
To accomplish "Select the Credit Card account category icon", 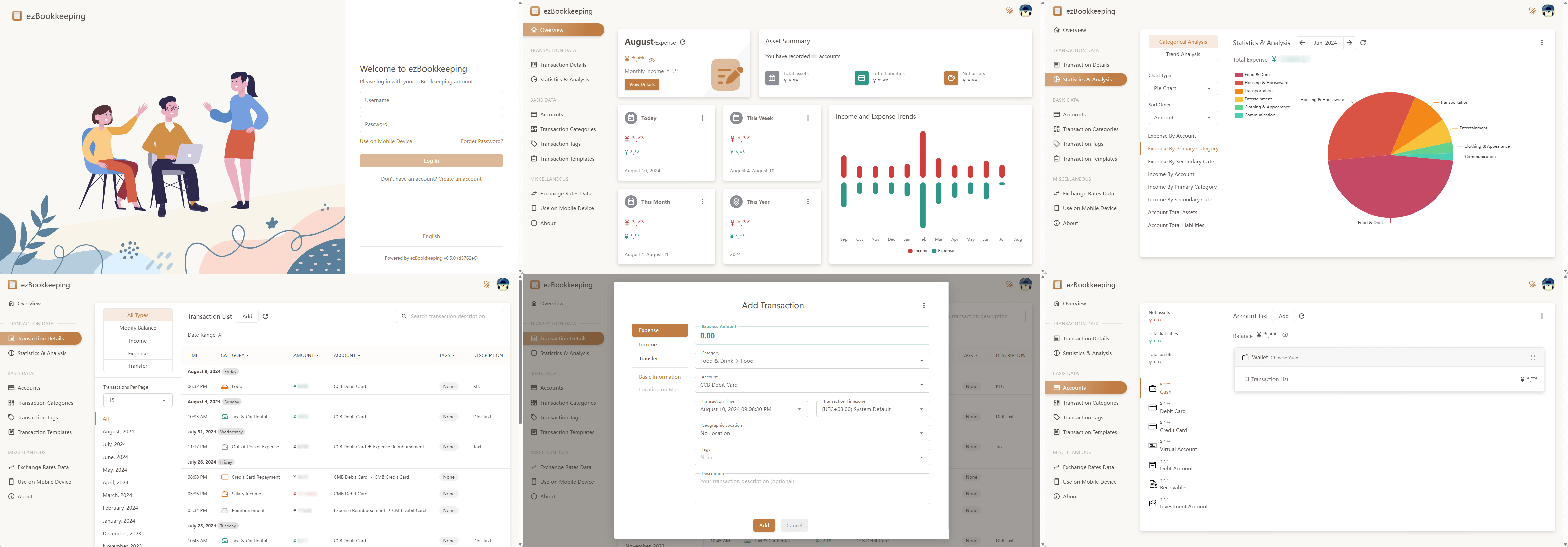I will 1152,426.
